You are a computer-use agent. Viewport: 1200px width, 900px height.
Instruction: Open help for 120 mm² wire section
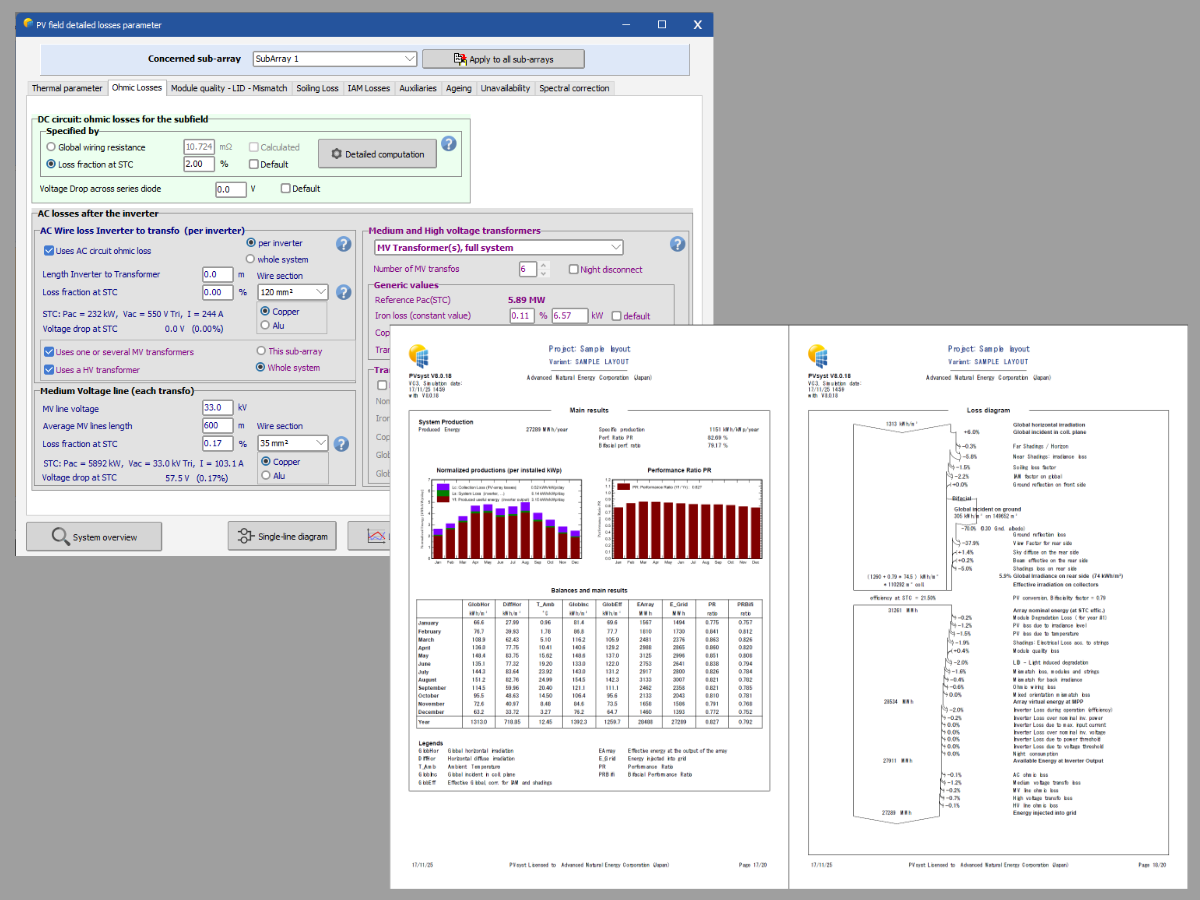(x=343, y=292)
